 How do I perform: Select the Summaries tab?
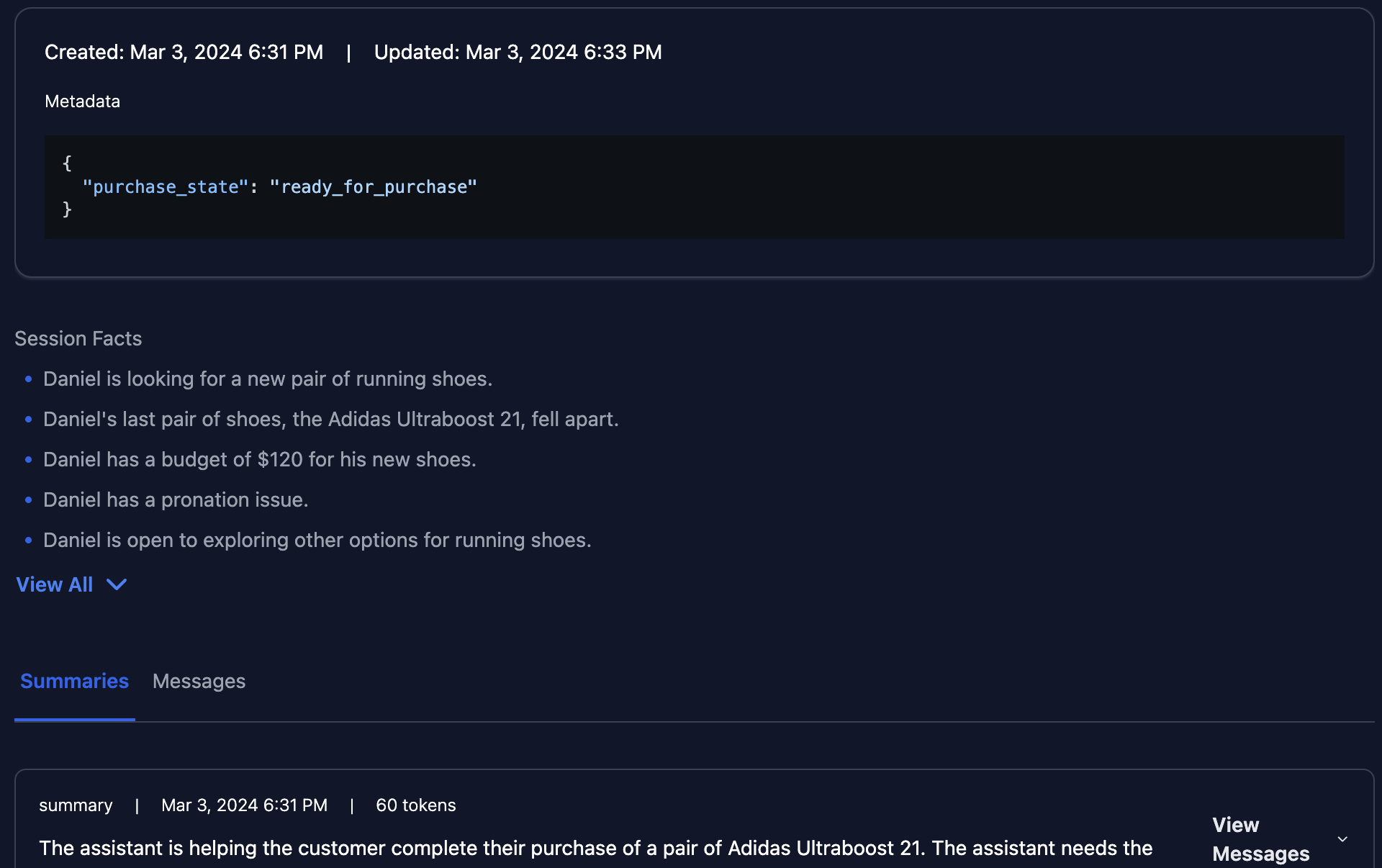click(74, 681)
